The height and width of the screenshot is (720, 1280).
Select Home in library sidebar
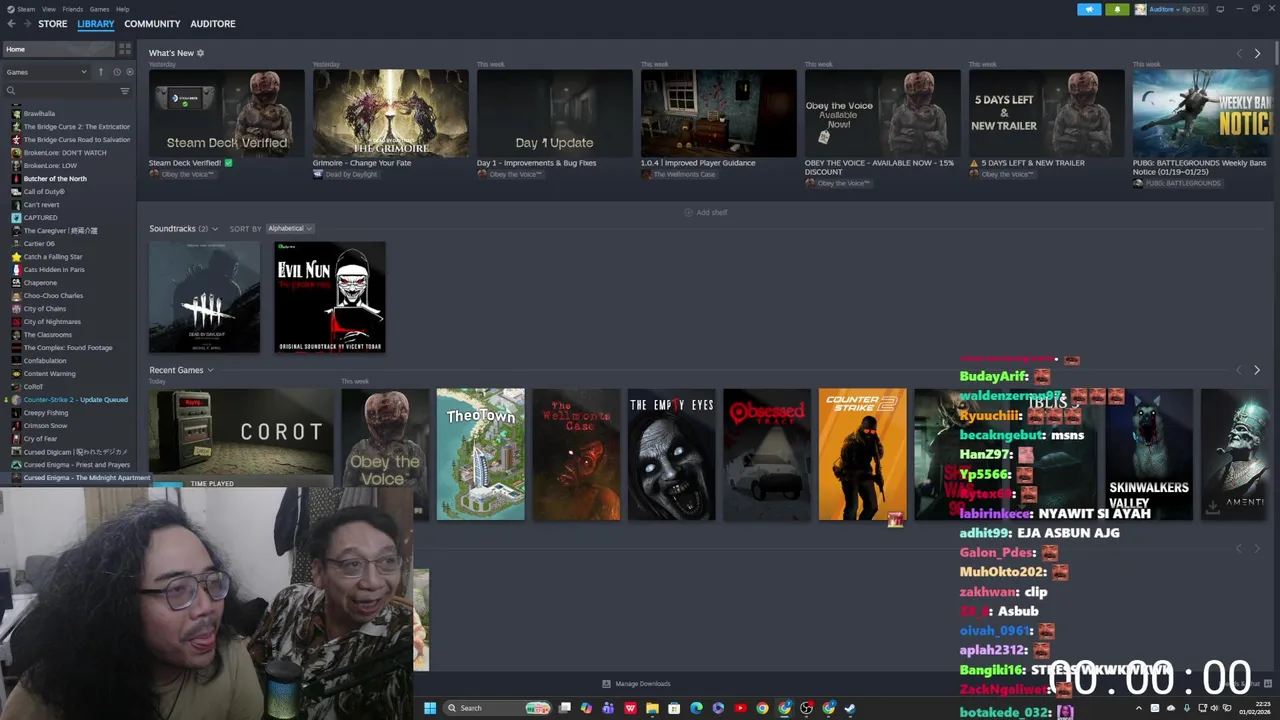(x=58, y=49)
